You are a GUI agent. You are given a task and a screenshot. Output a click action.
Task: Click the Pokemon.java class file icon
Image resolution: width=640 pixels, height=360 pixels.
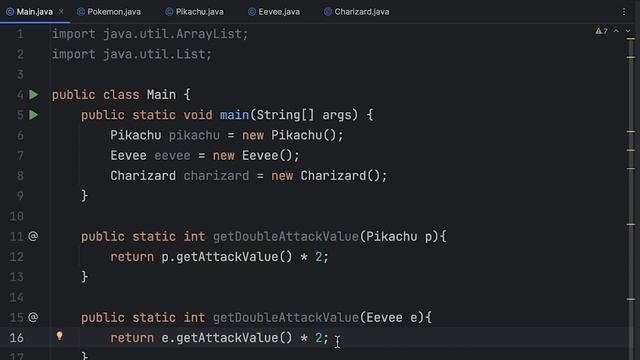81,12
